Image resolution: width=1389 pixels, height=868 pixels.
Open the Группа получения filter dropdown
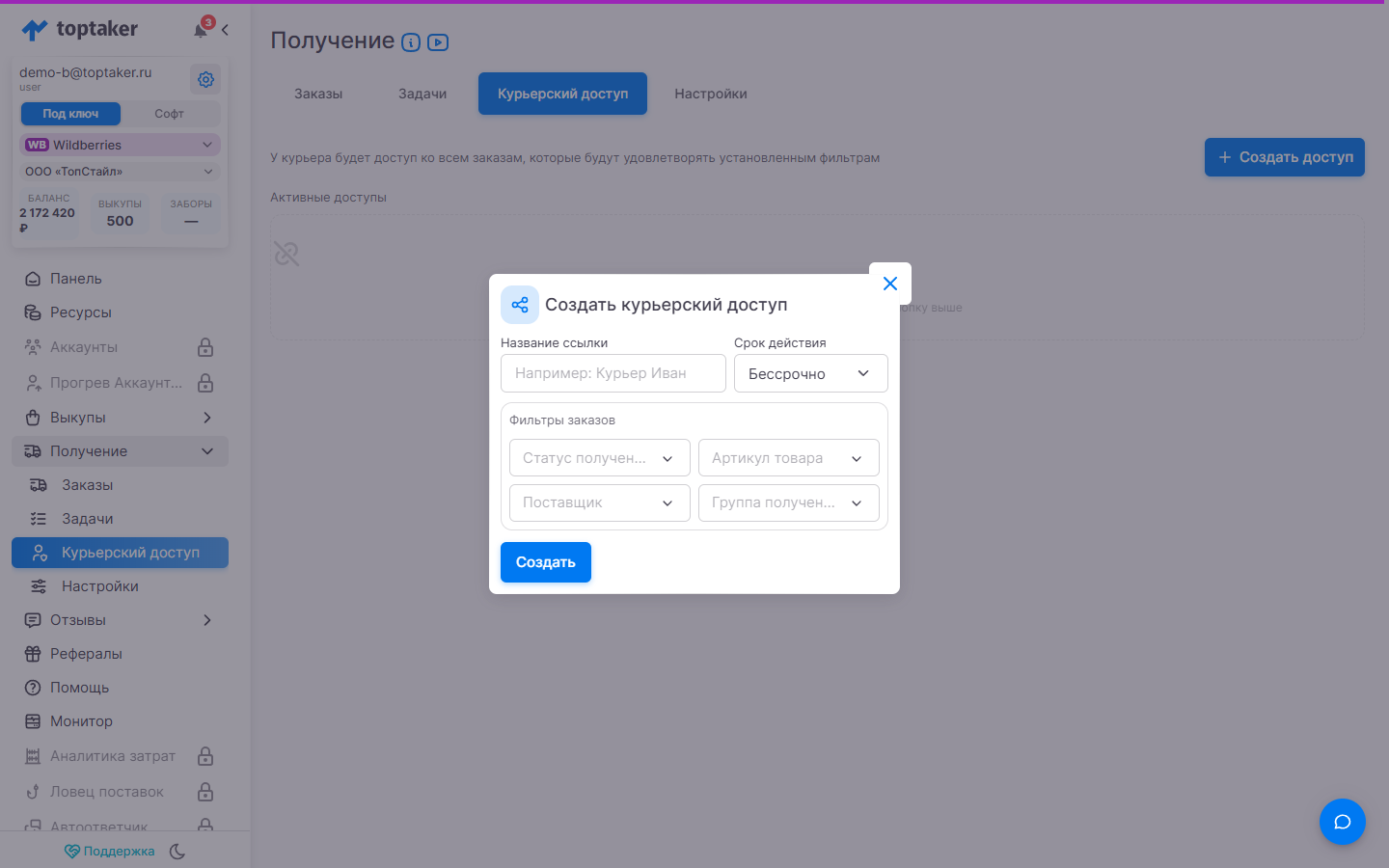pyautogui.click(x=789, y=502)
